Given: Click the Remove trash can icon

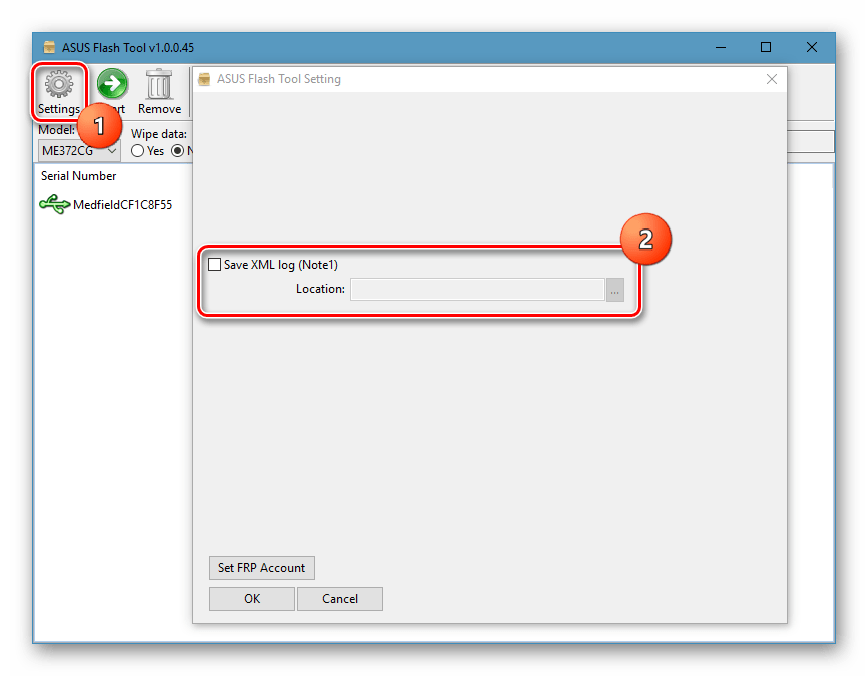Looking at the screenshot, I should tap(159, 85).
